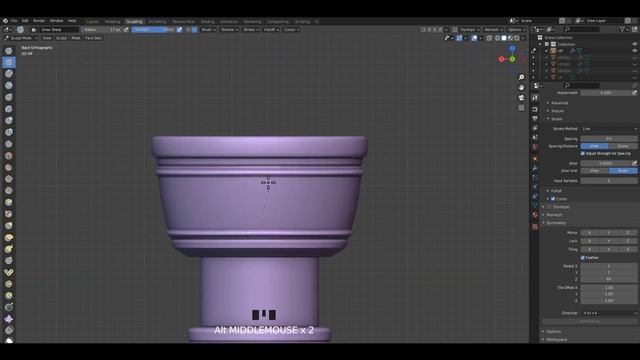The image size is (640, 360).
Task: Select the Crease brush tool
Action: 9,144
